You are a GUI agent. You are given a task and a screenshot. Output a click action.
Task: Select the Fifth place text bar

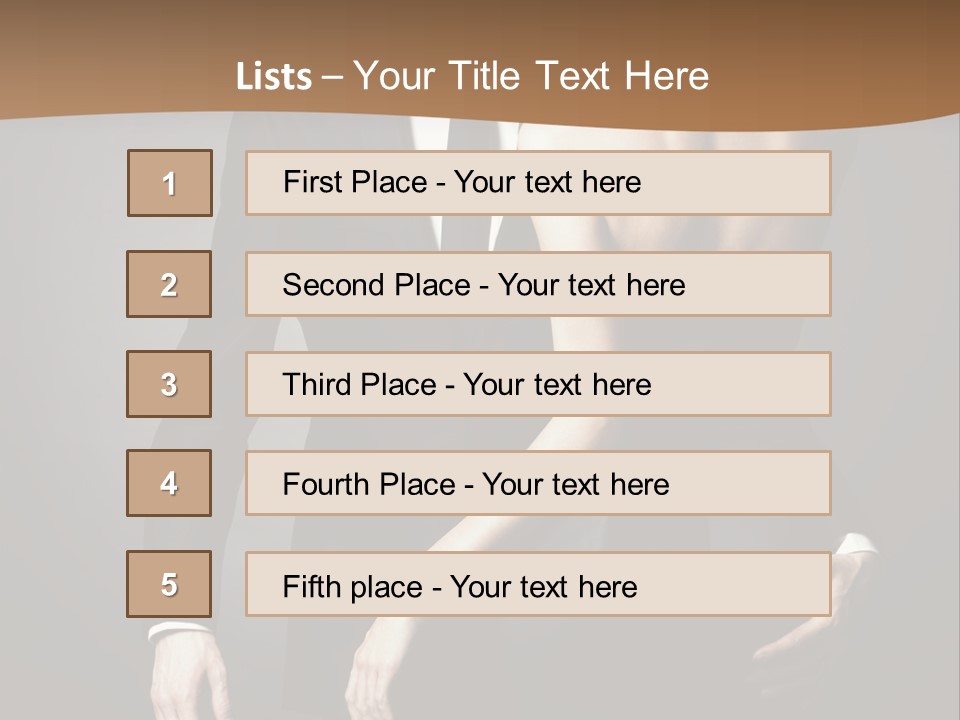(538, 584)
